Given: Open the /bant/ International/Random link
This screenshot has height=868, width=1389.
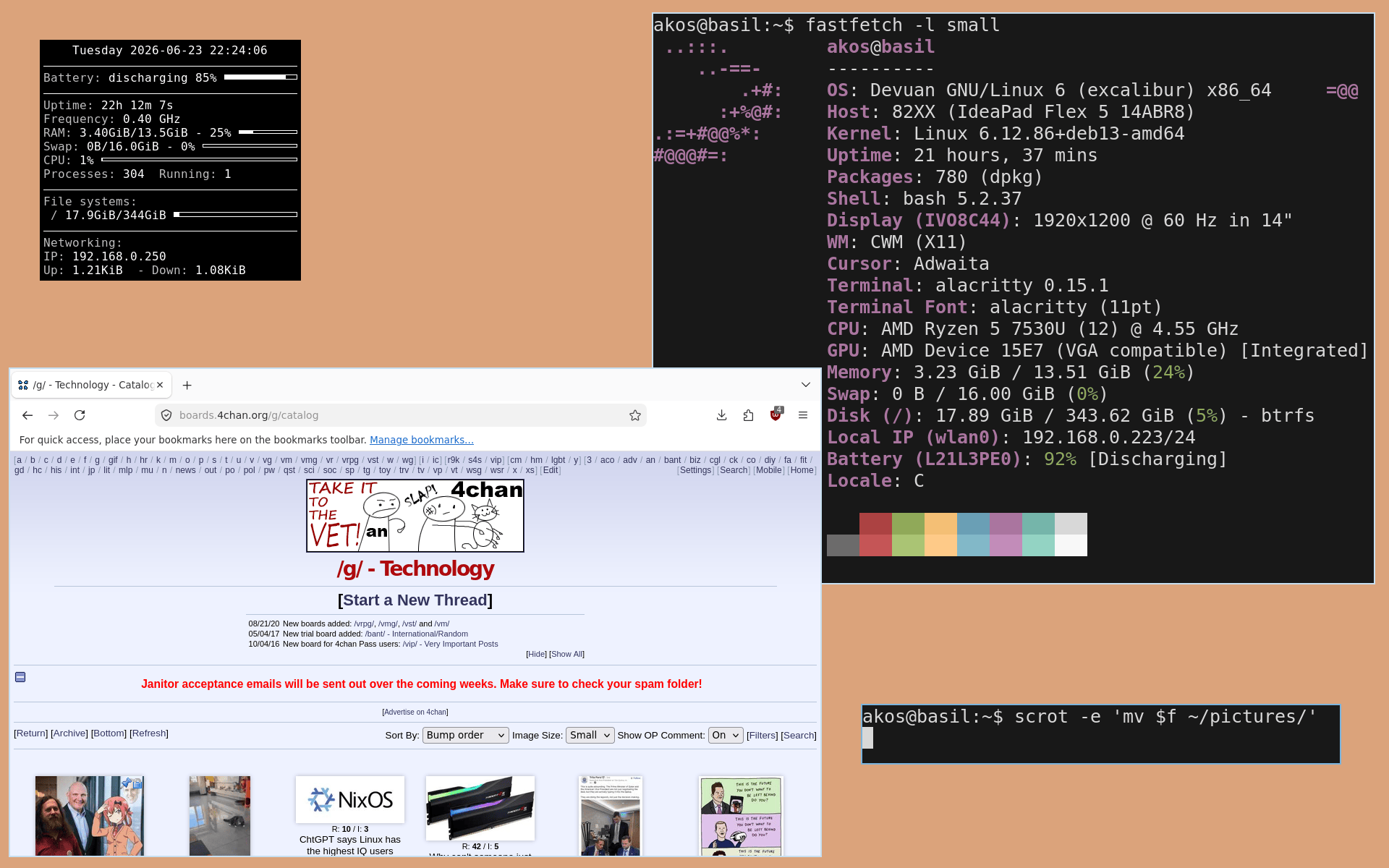Looking at the screenshot, I should (417, 634).
